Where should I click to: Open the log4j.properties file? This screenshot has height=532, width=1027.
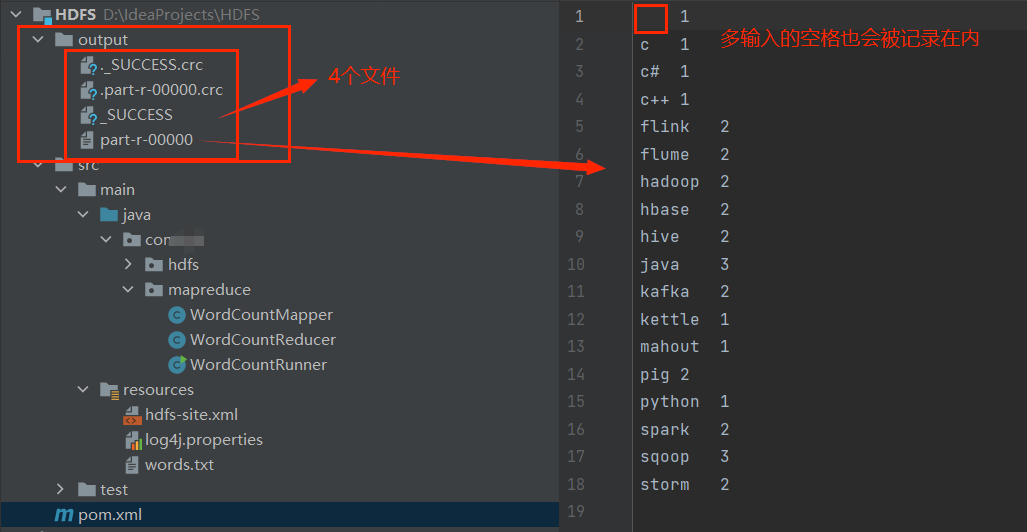point(204,440)
